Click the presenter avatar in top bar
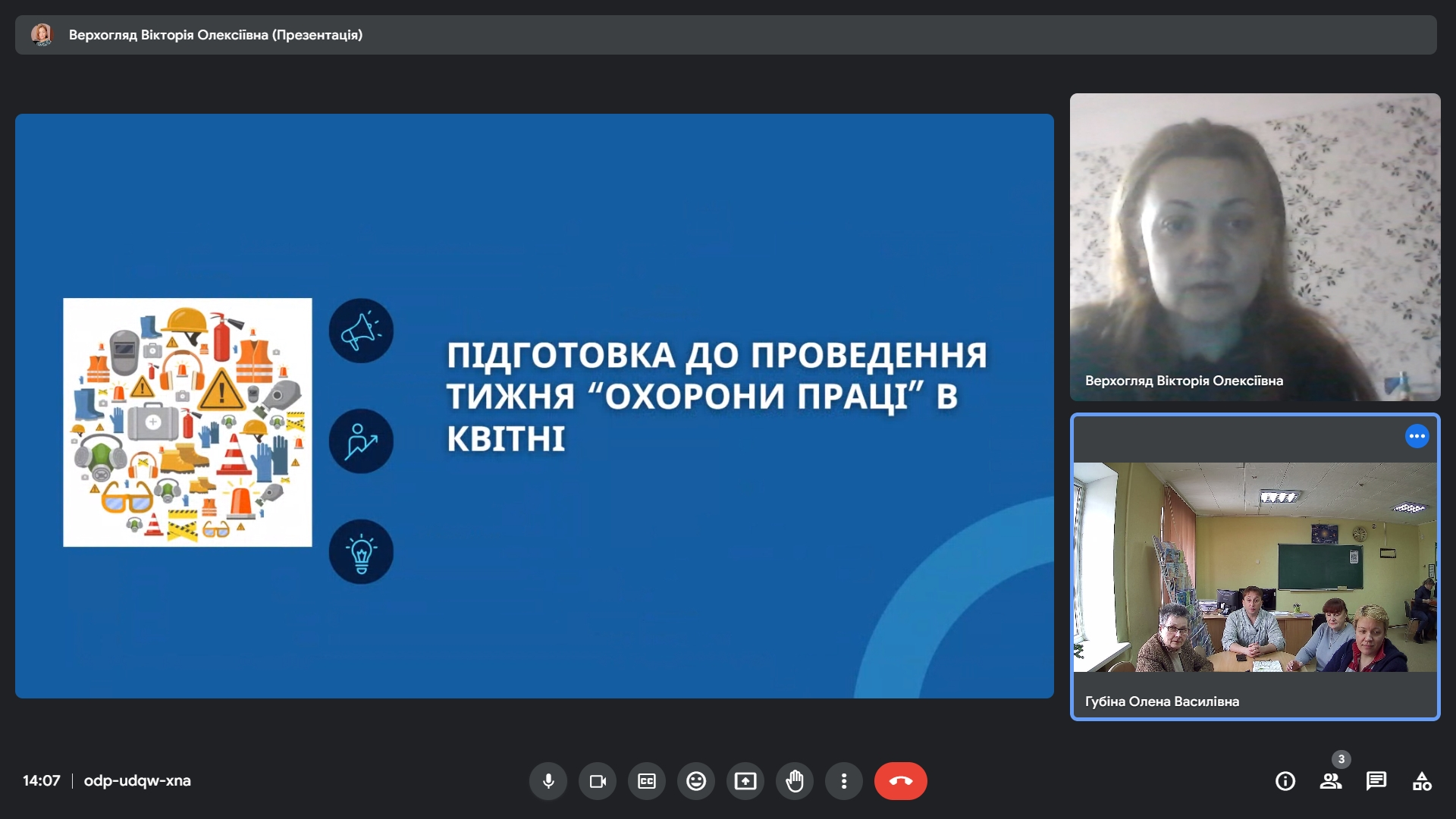1456x819 pixels. 42,34
